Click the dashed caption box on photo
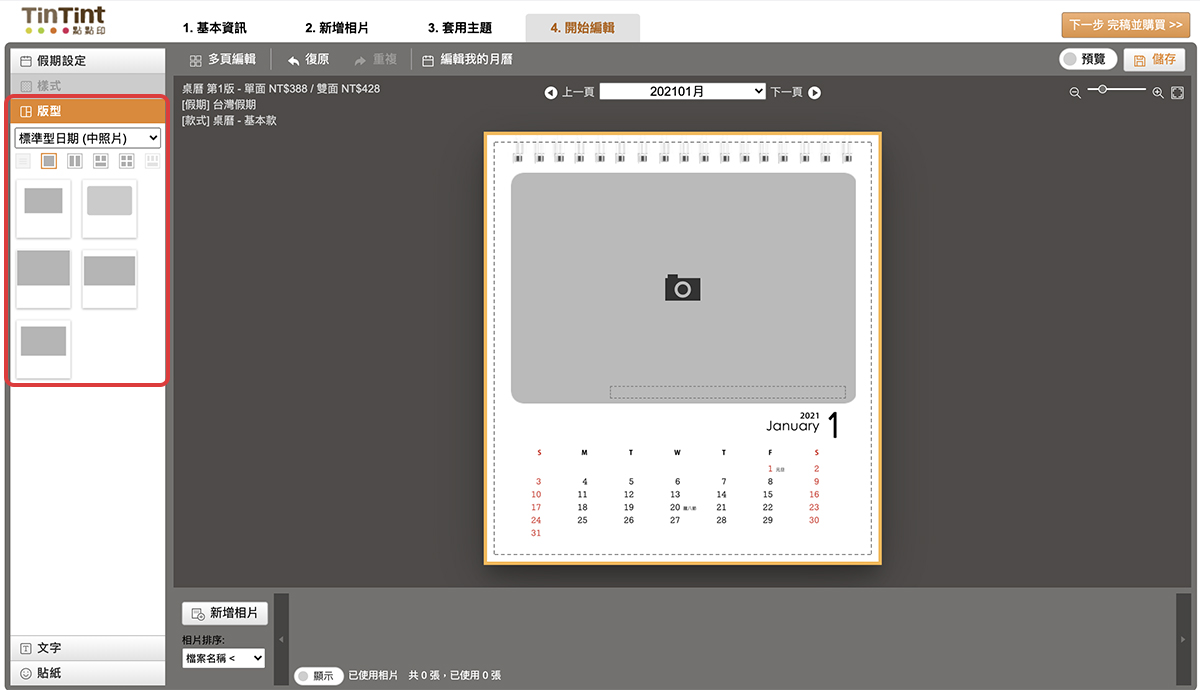This screenshot has width=1200, height=690. (727, 393)
